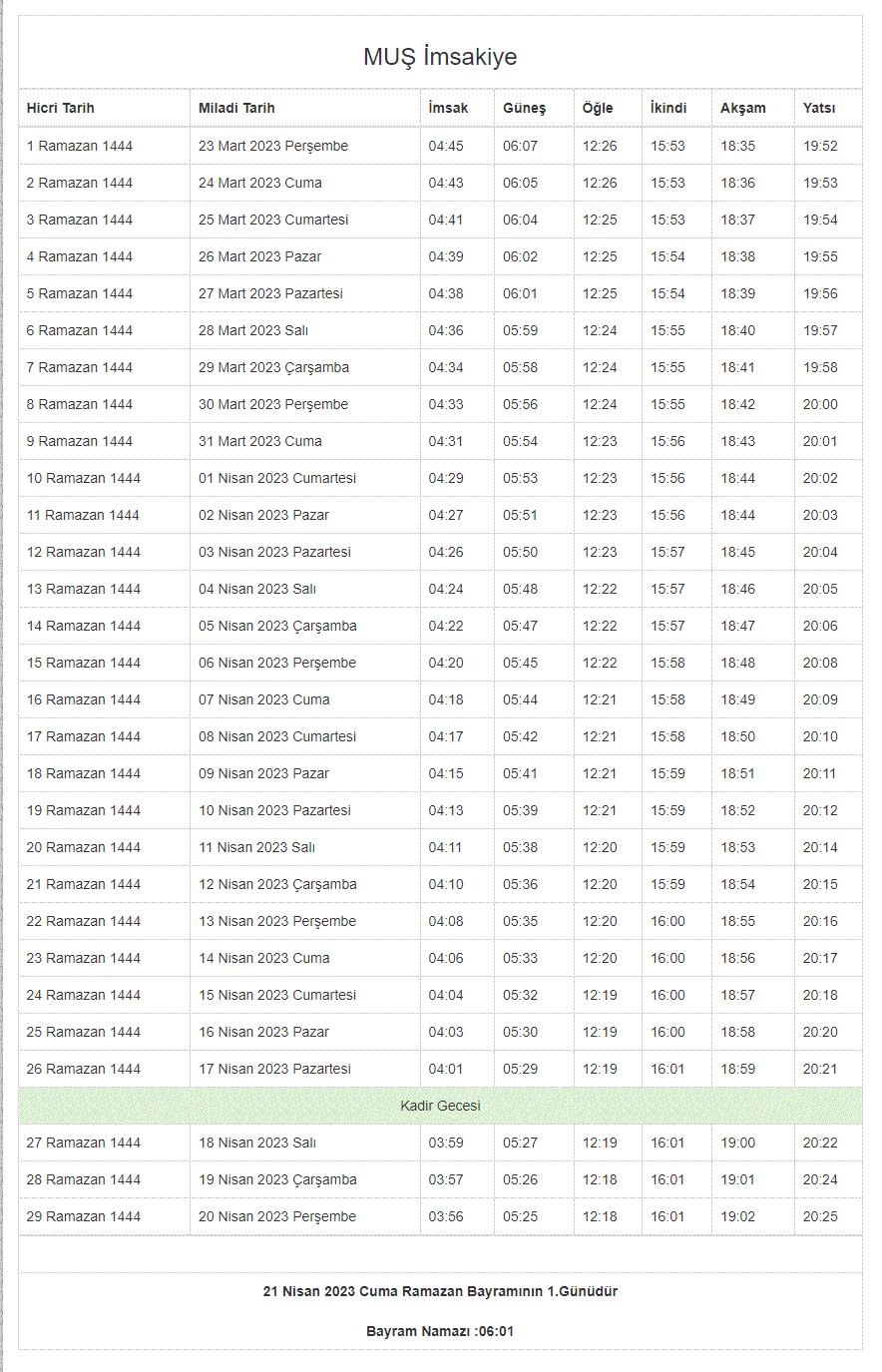Click the Akşam column header
This screenshot has width=882, height=1372.
coord(743,108)
